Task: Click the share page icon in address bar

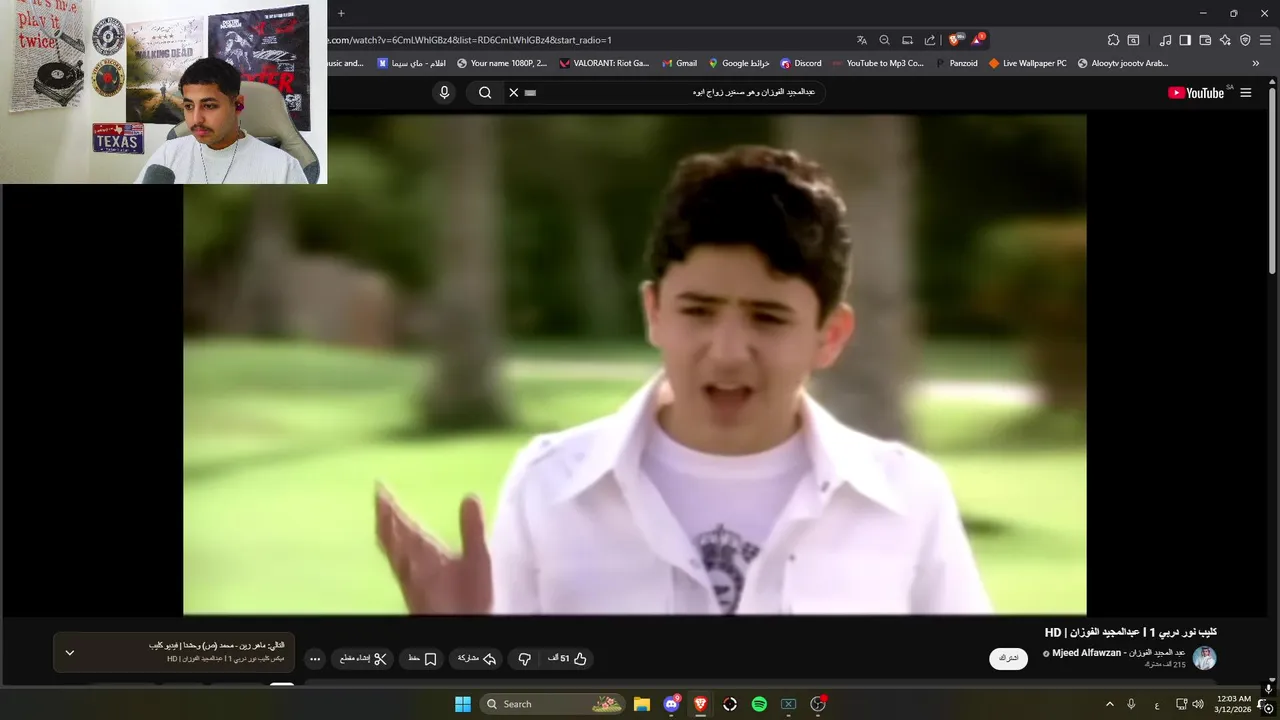Action: [930, 40]
